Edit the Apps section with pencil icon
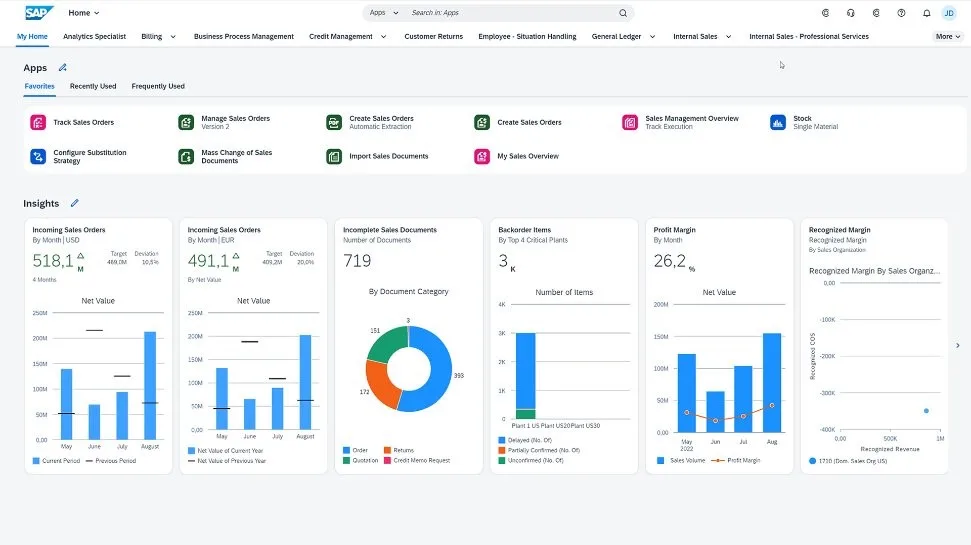 (63, 68)
